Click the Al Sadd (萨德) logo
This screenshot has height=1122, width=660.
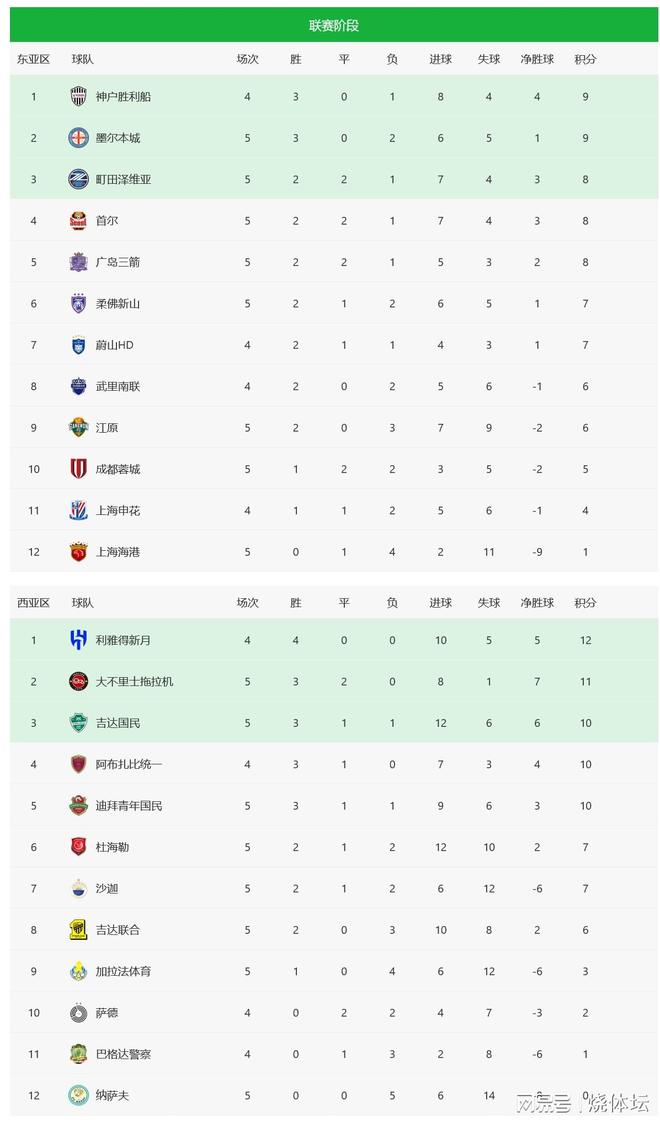[78, 1013]
